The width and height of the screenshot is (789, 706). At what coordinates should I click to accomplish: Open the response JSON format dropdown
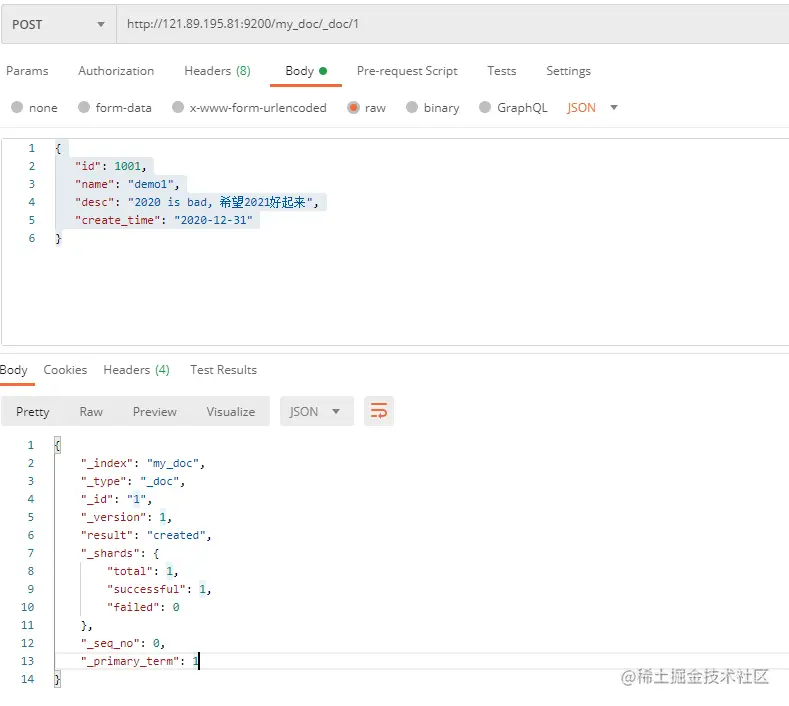[316, 411]
